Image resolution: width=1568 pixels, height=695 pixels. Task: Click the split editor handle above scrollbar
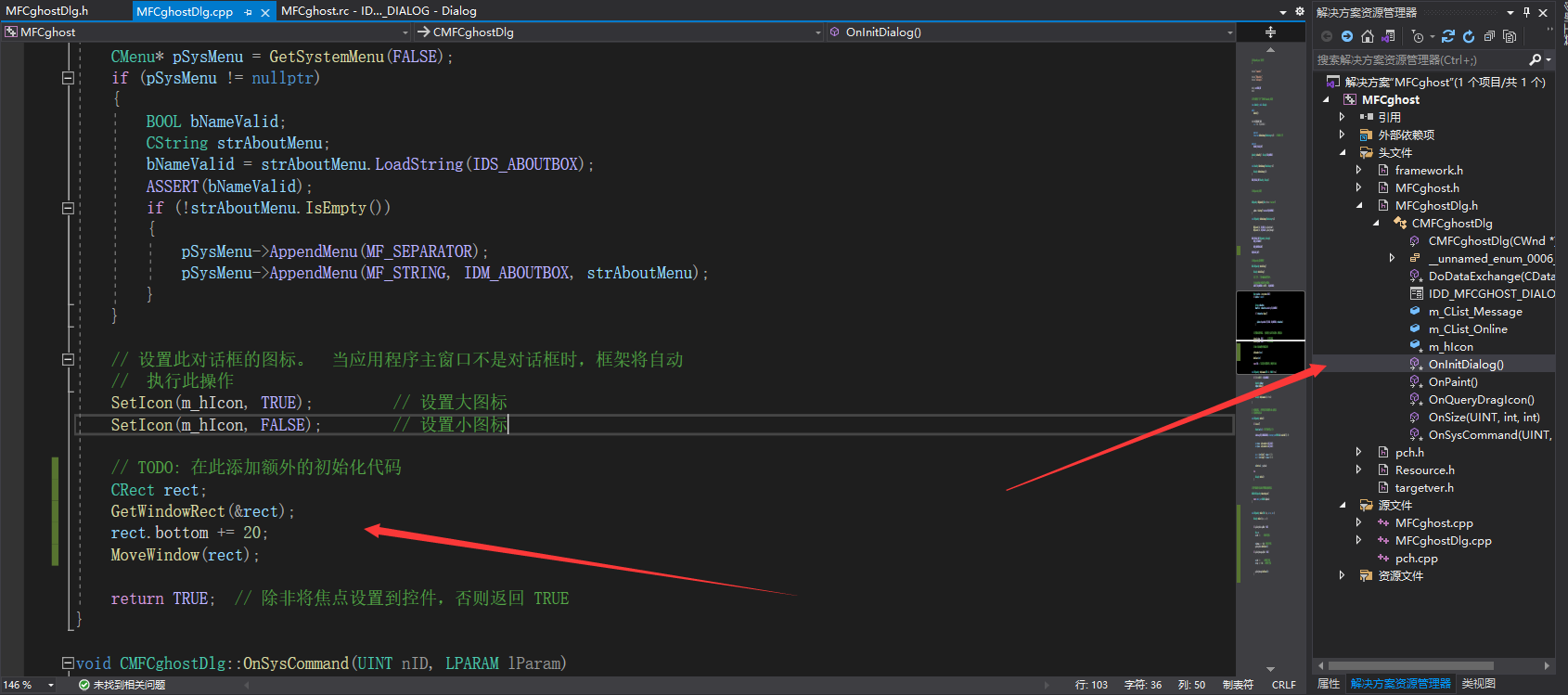pos(1270,32)
